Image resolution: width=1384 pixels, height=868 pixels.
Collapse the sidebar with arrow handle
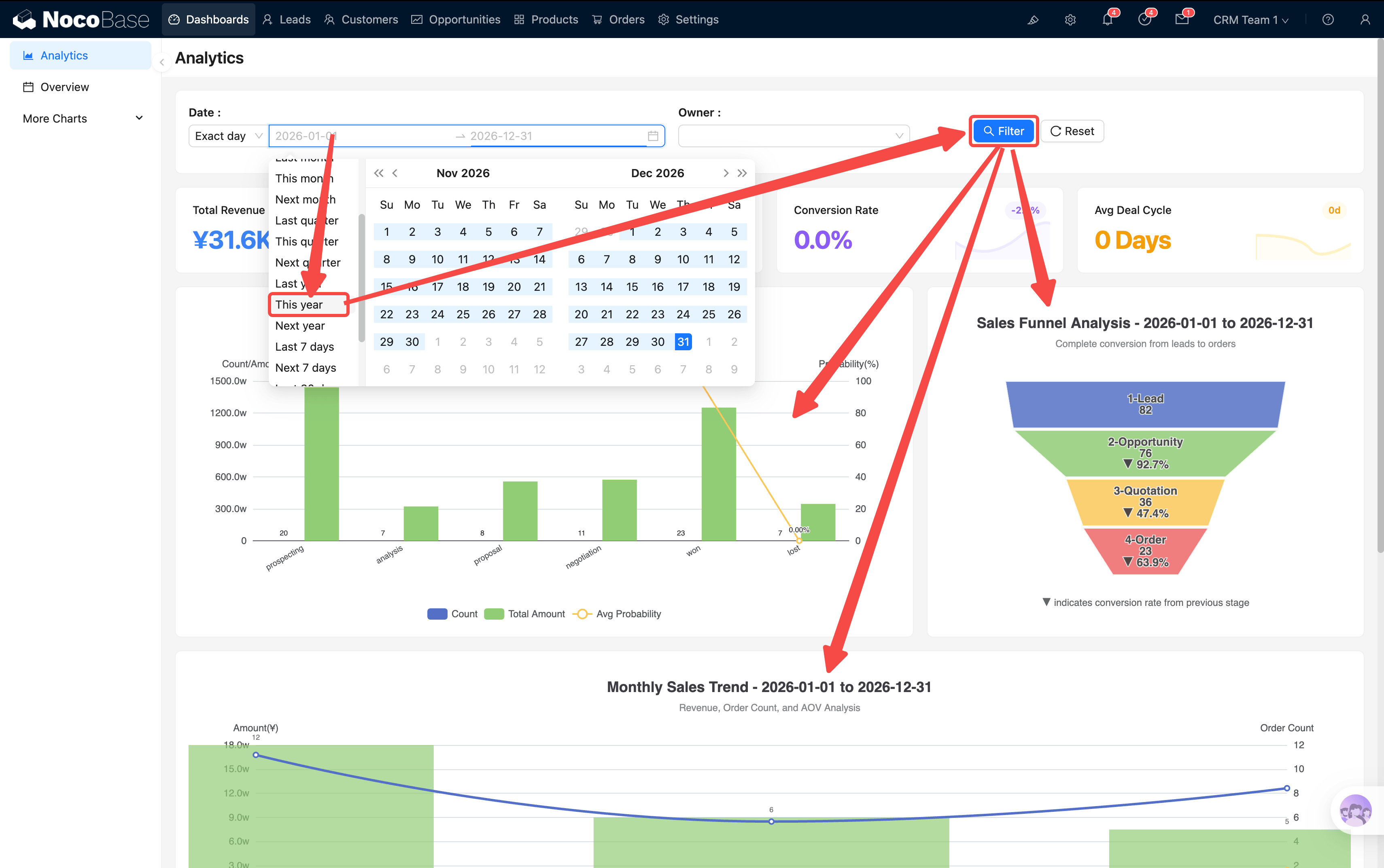(162, 62)
